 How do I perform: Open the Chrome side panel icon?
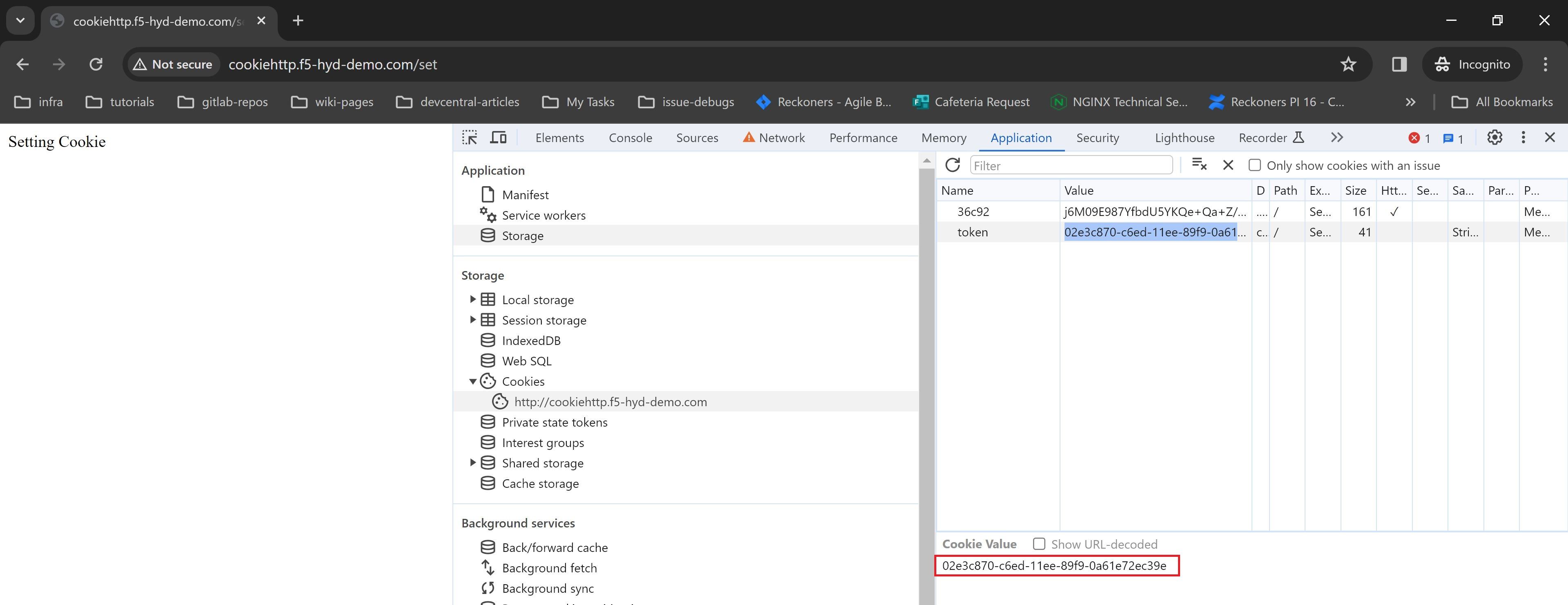(x=1399, y=65)
